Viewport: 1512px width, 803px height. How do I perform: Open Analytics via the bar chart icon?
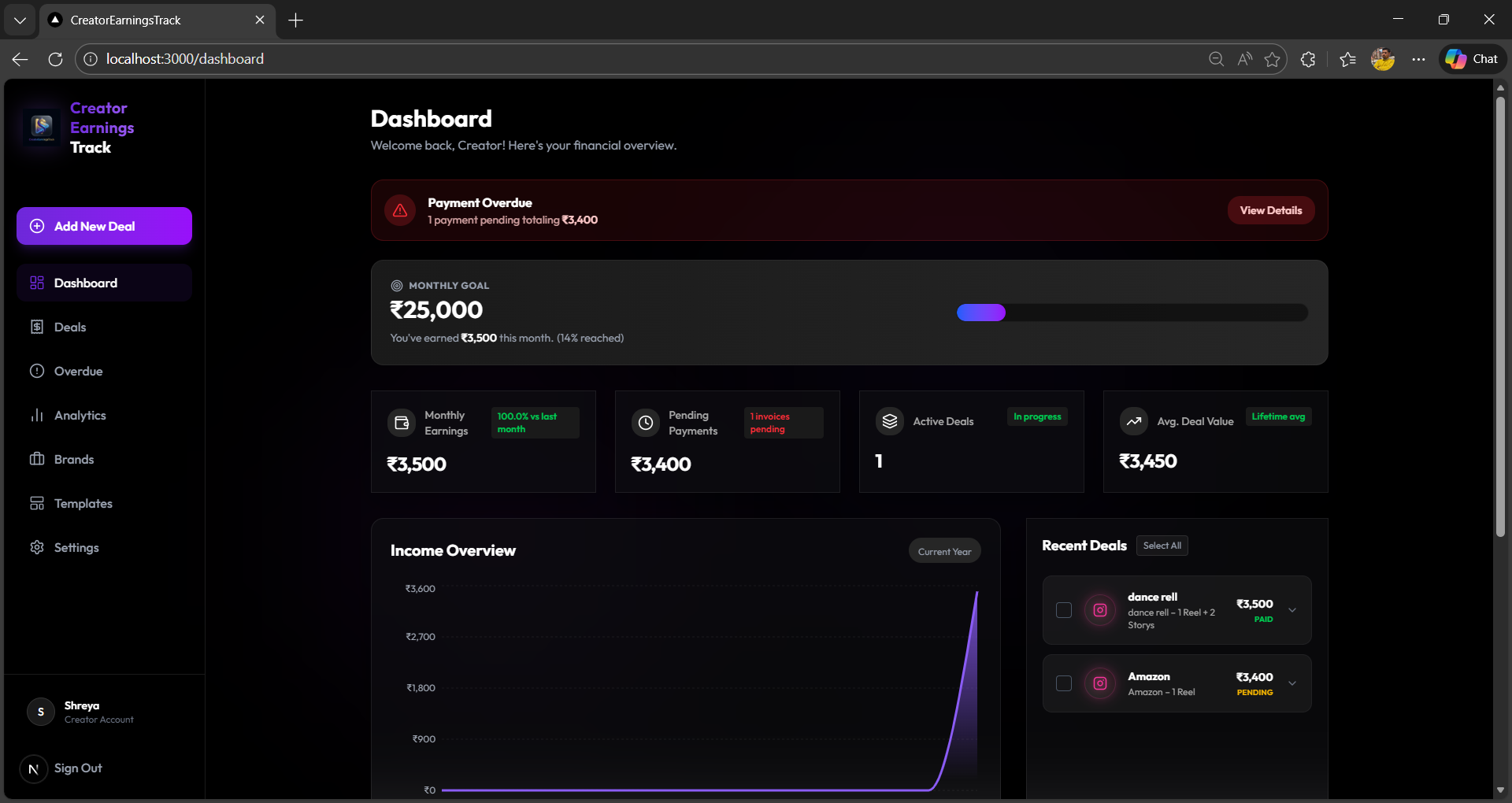[x=36, y=415]
